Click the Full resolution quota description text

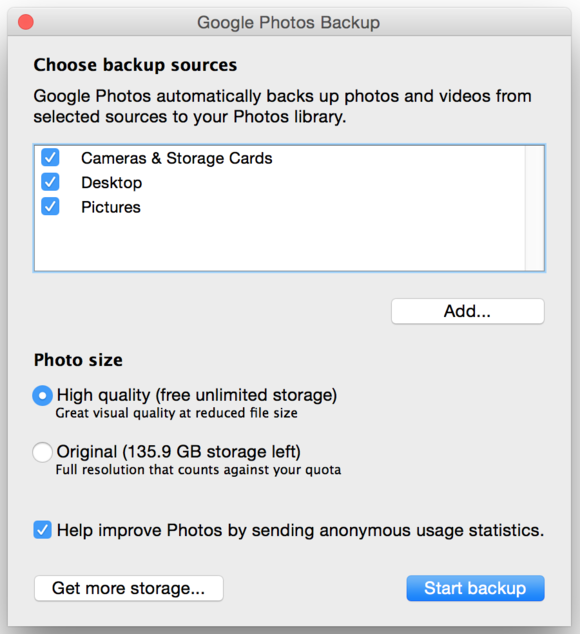198,470
